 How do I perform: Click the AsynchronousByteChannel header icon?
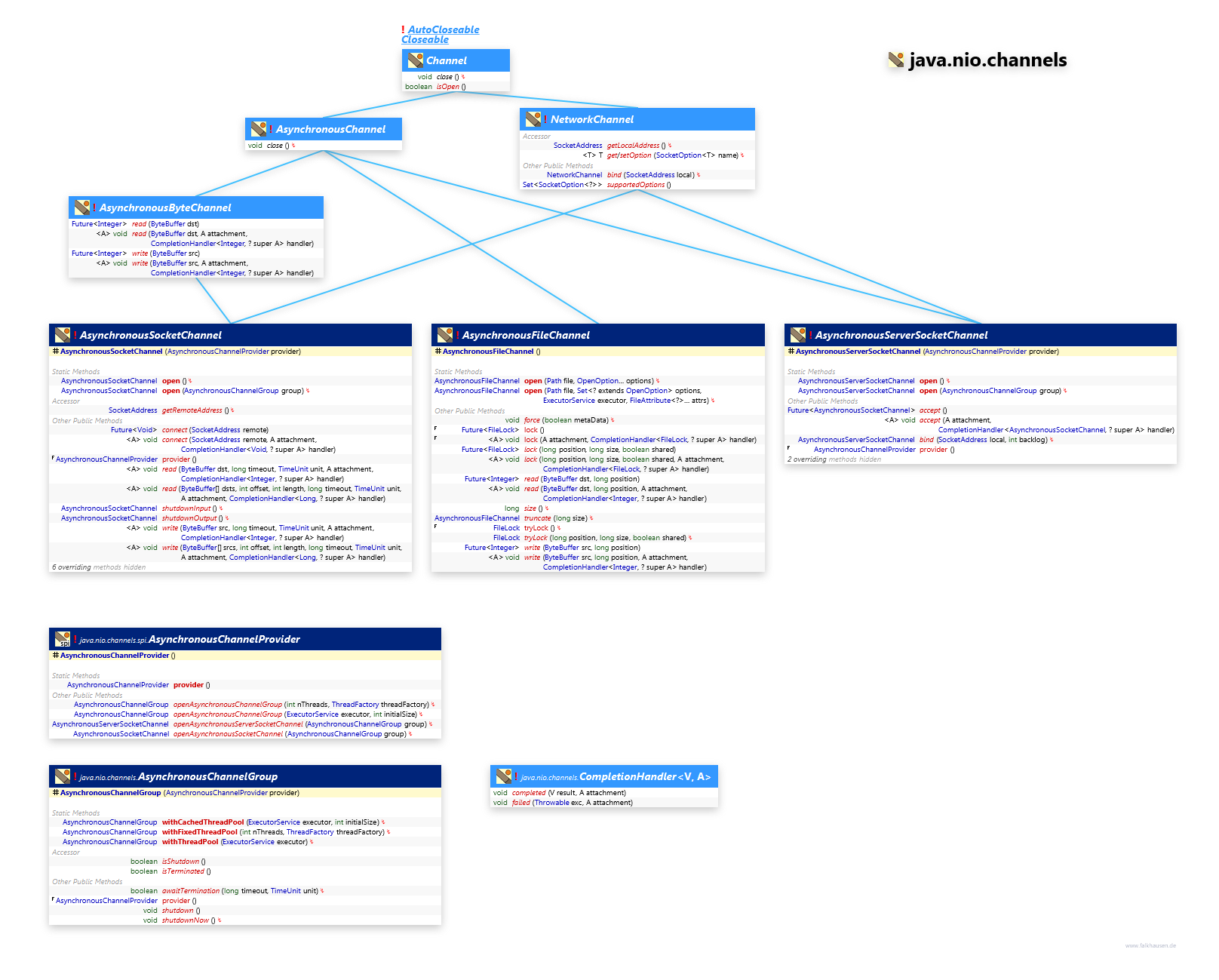point(82,207)
